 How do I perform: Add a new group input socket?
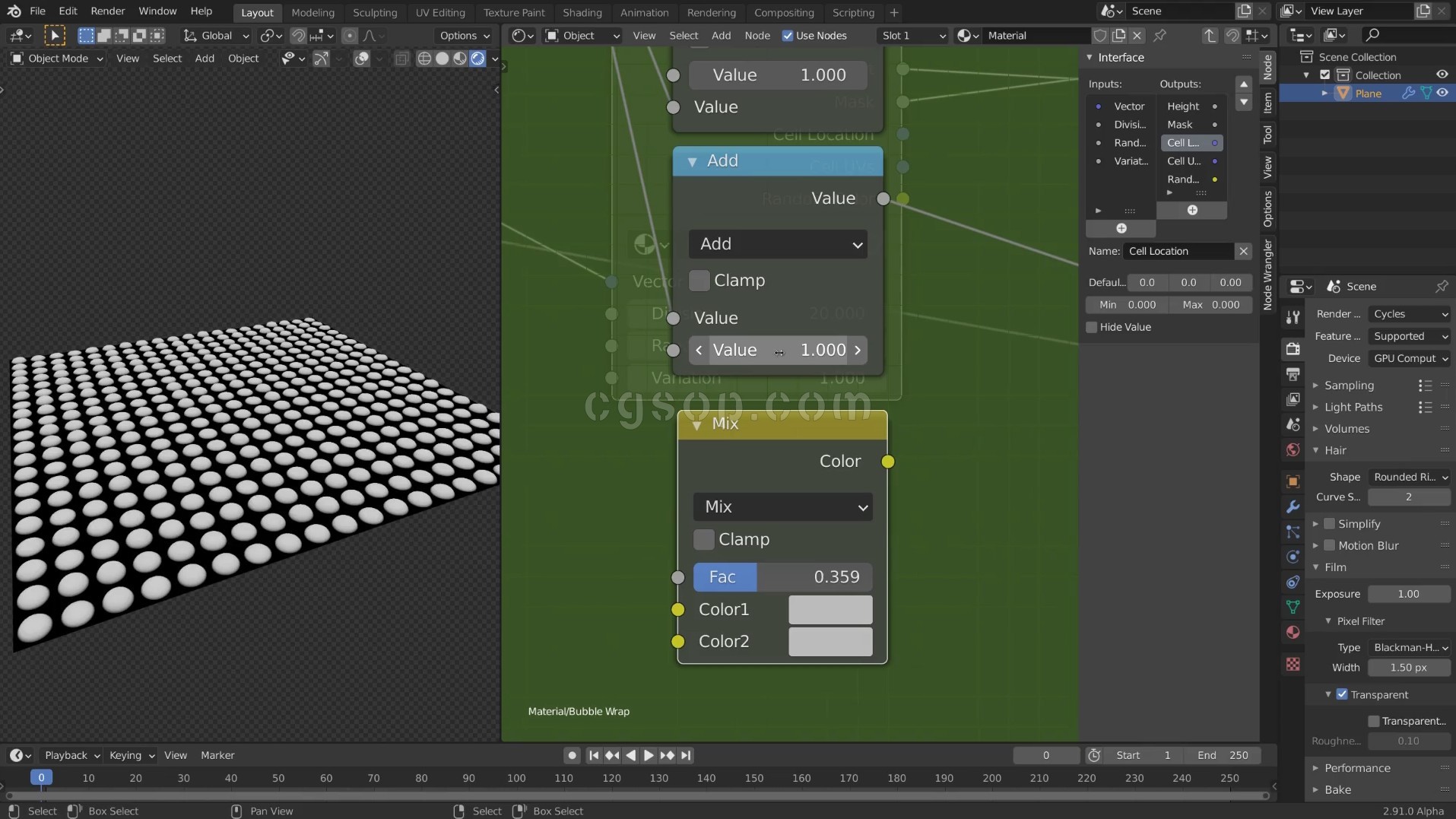pos(1121,228)
